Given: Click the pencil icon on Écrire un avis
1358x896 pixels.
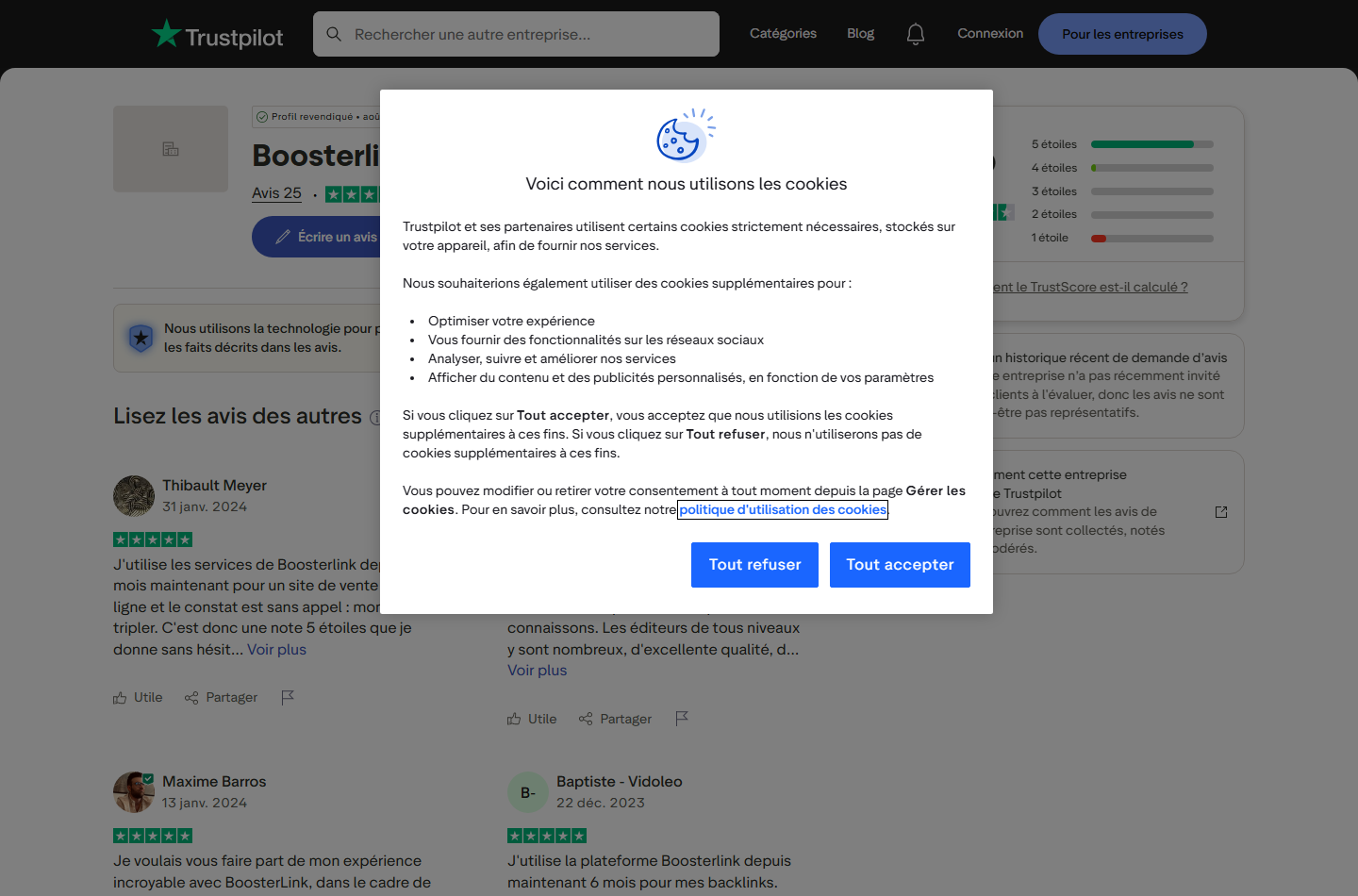Looking at the screenshot, I should [x=283, y=237].
